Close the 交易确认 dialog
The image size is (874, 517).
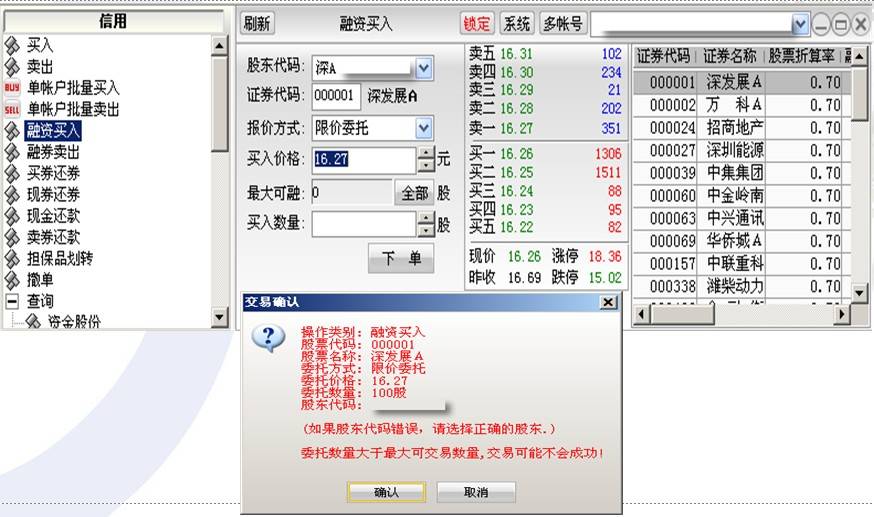click(x=608, y=302)
